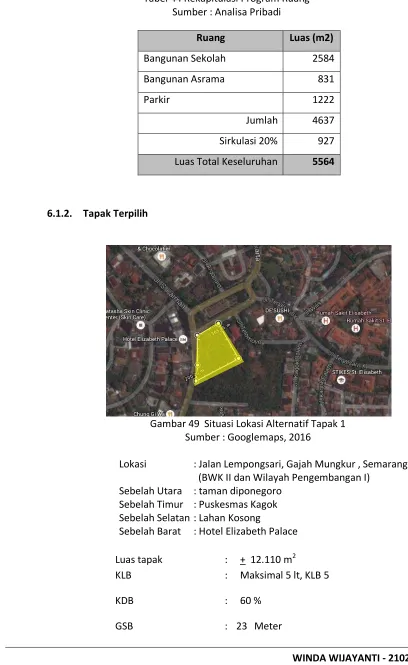Click the value 1222 in the table

coord(323,100)
